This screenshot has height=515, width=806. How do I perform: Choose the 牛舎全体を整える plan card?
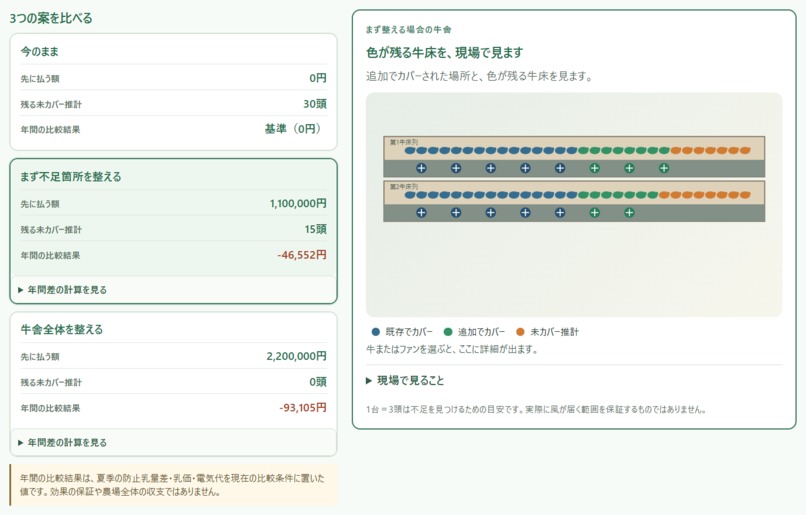point(173,384)
